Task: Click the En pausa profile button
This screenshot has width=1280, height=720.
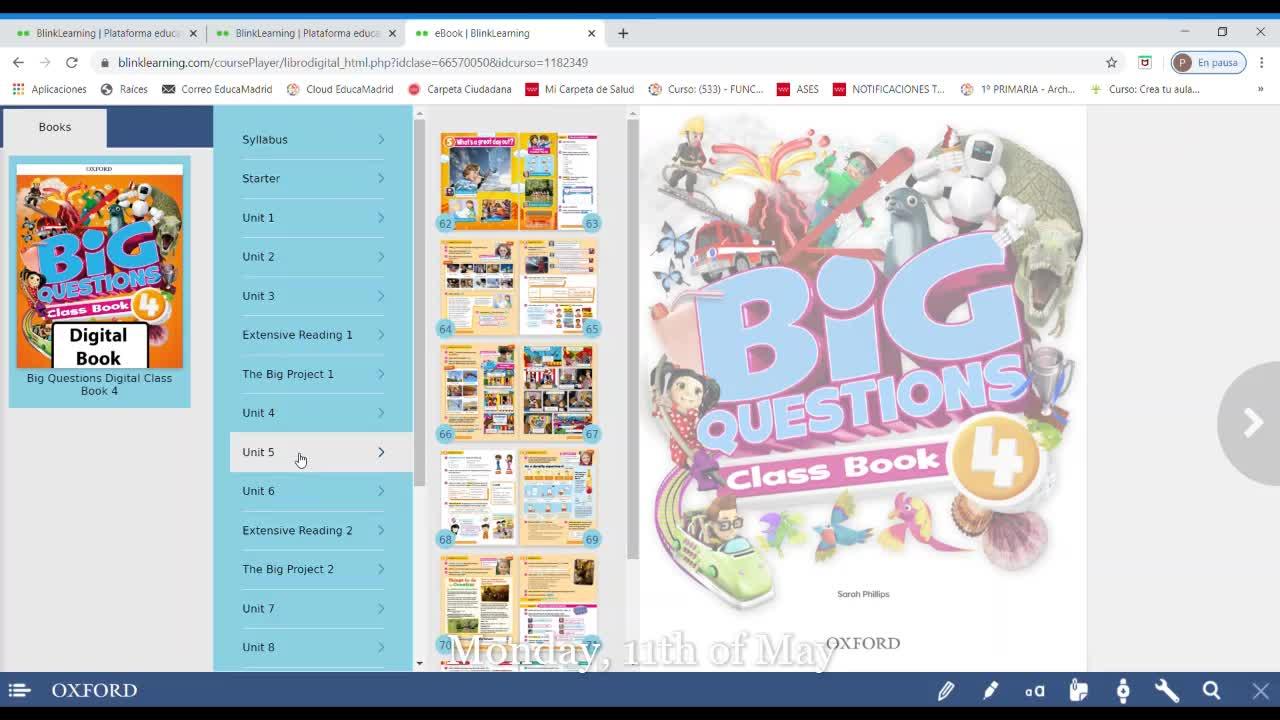Action: coord(1208,62)
